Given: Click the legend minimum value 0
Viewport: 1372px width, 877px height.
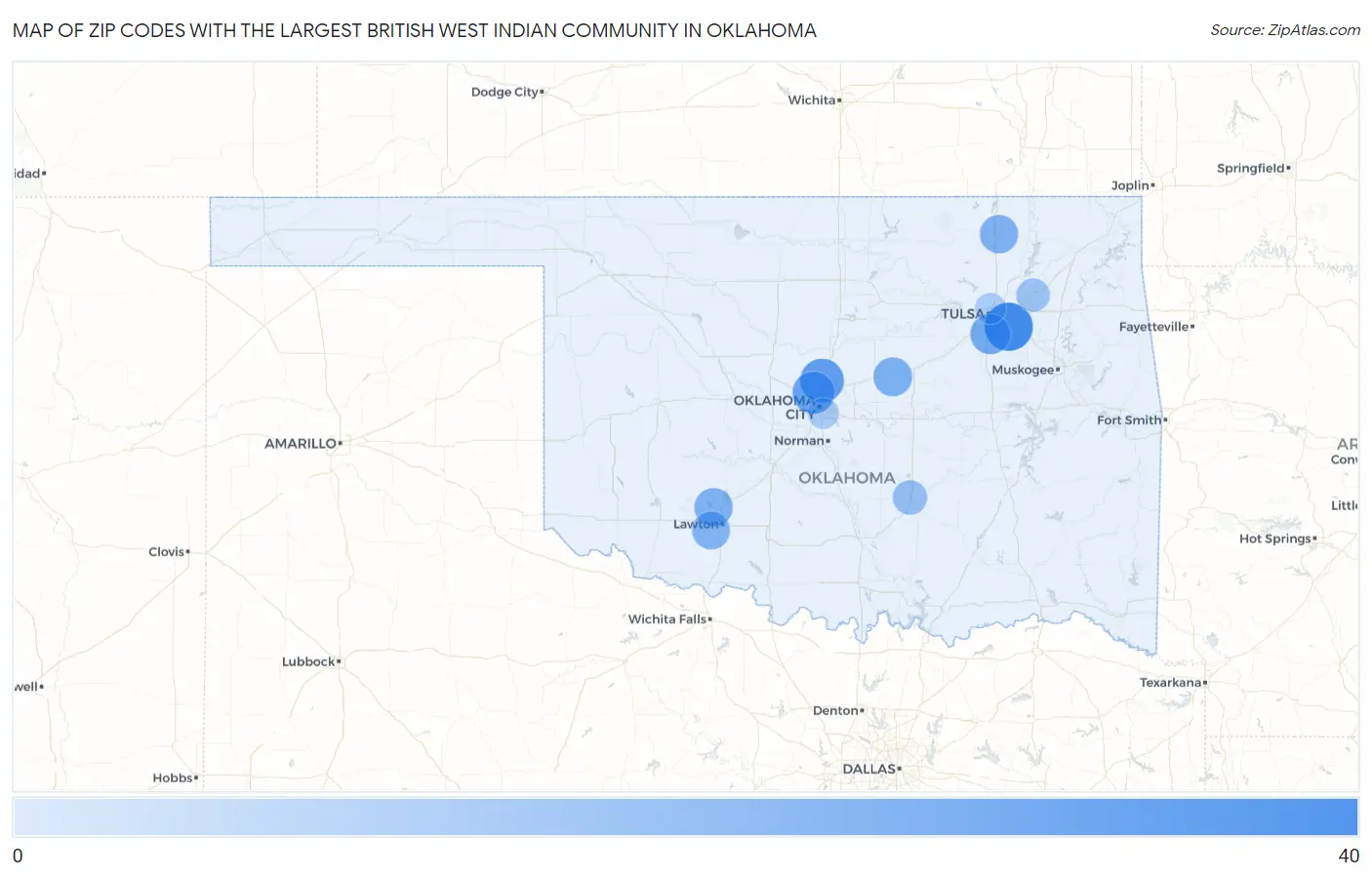Looking at the screenshot, I should coord(18,856).
